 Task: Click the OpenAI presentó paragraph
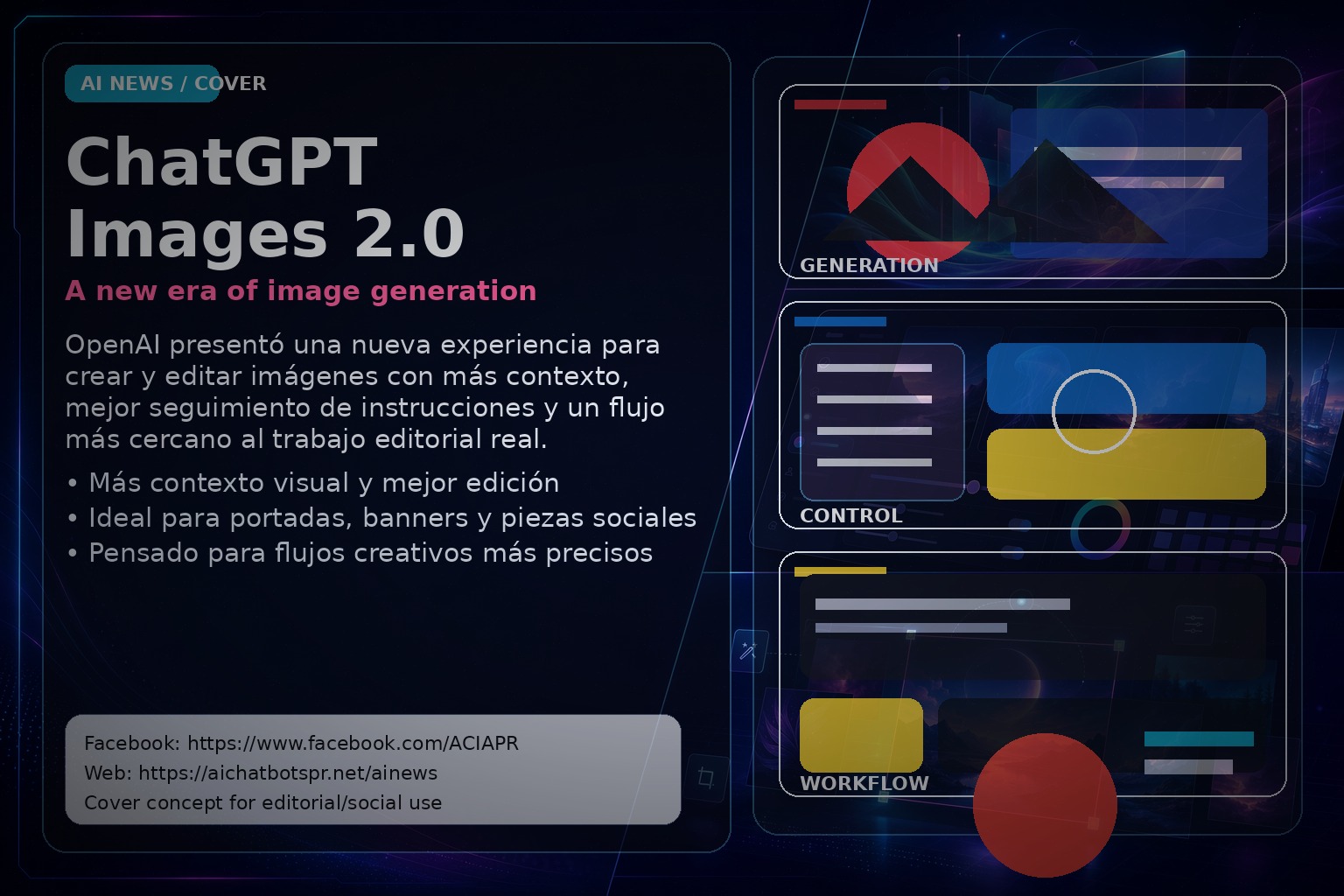365,391
